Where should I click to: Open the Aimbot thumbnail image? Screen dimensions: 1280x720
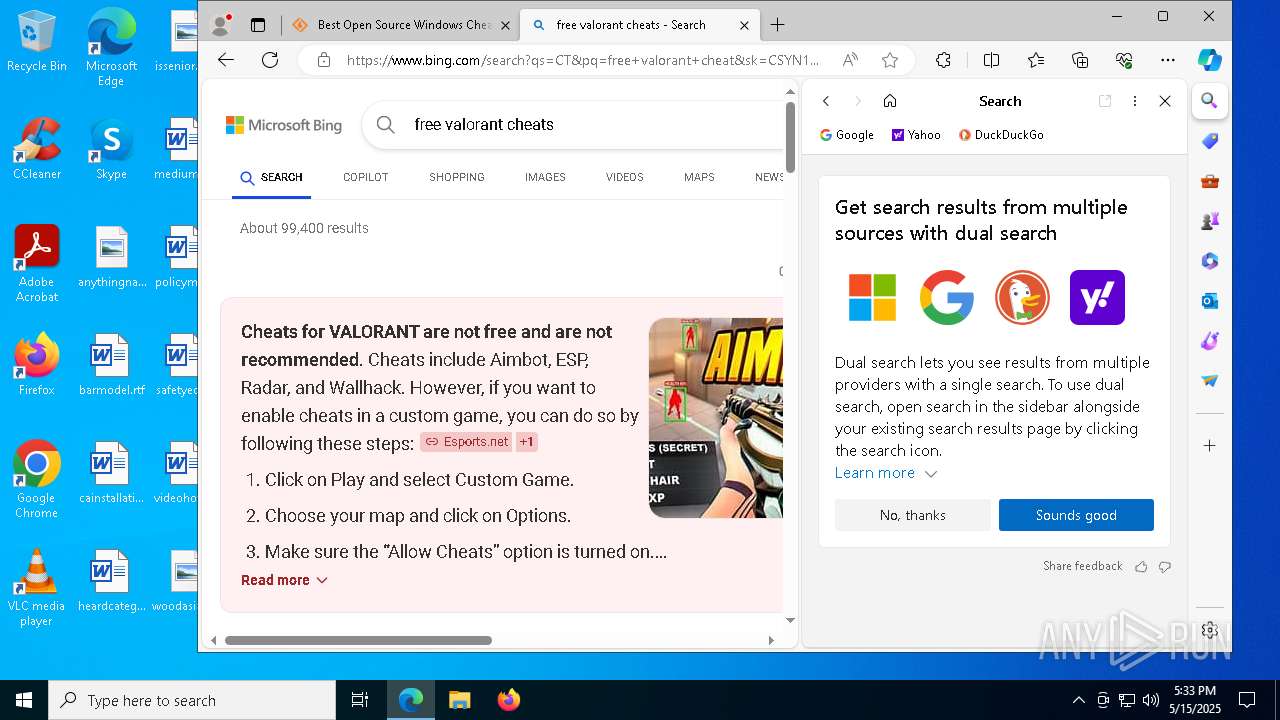(x=716, y=418)
